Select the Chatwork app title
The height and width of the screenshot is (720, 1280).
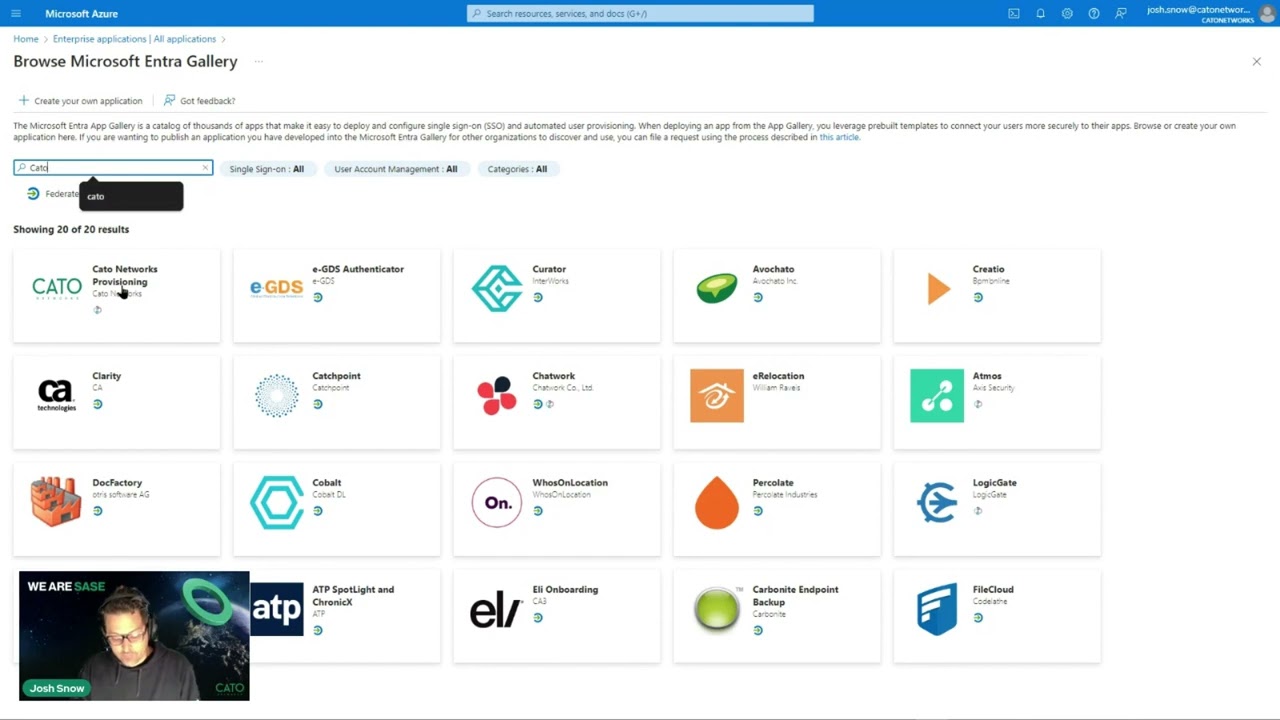tap(553, 376)
